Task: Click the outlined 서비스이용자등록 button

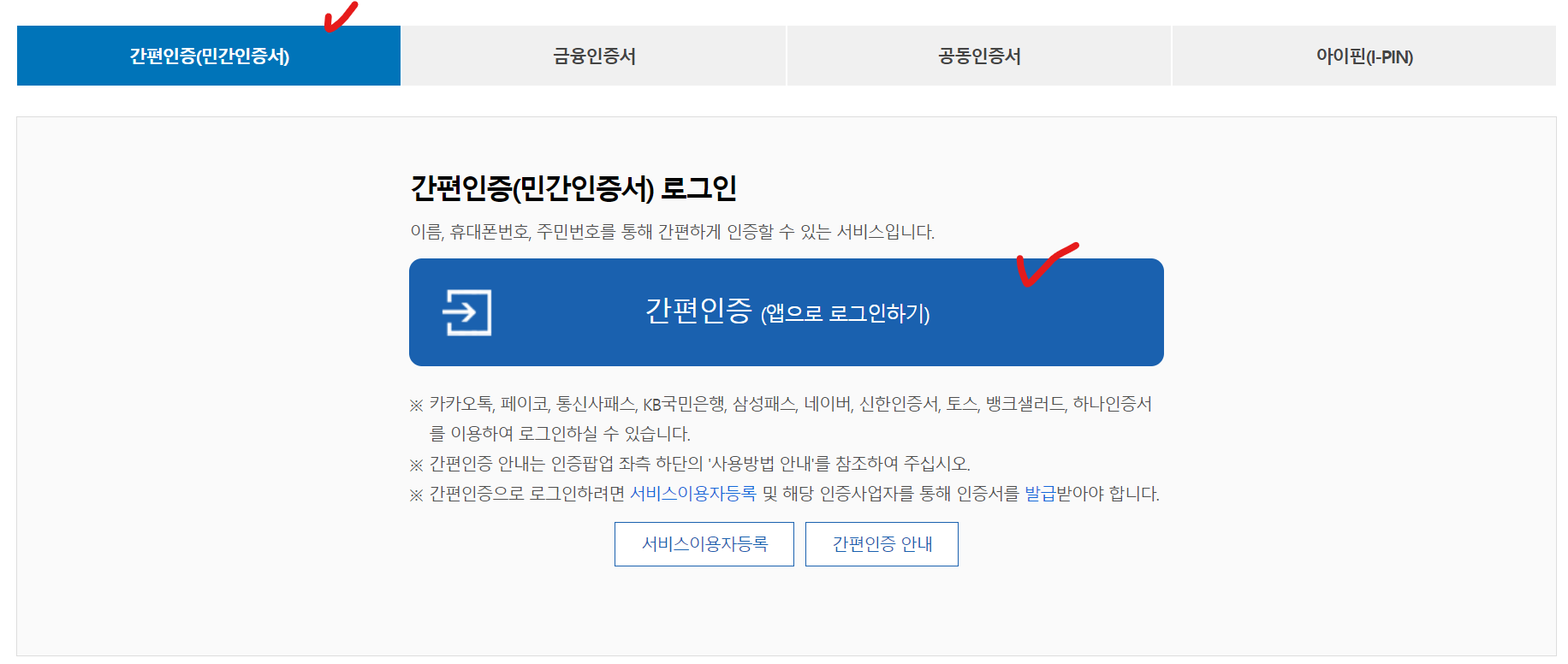Action: point(704,544)
